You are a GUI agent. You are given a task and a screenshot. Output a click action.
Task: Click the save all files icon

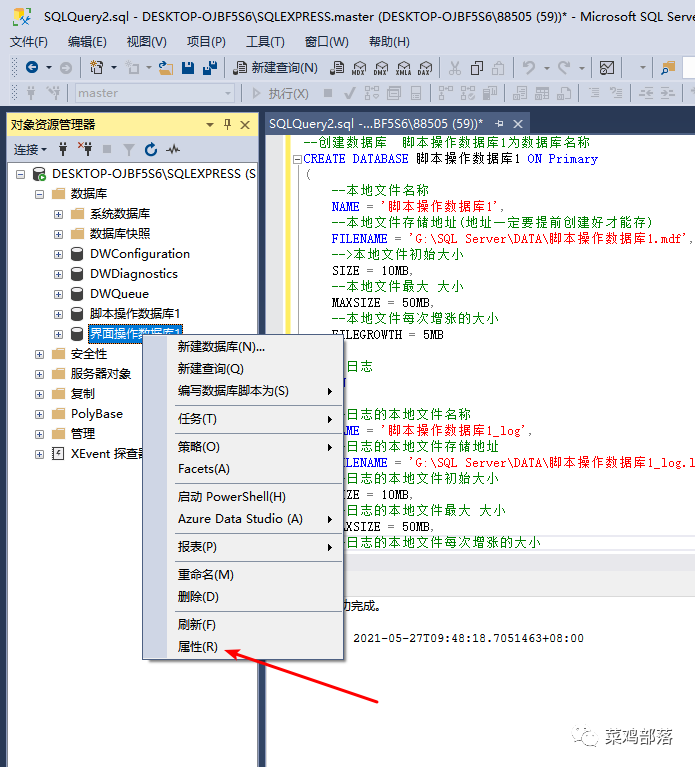click(210, 68)
